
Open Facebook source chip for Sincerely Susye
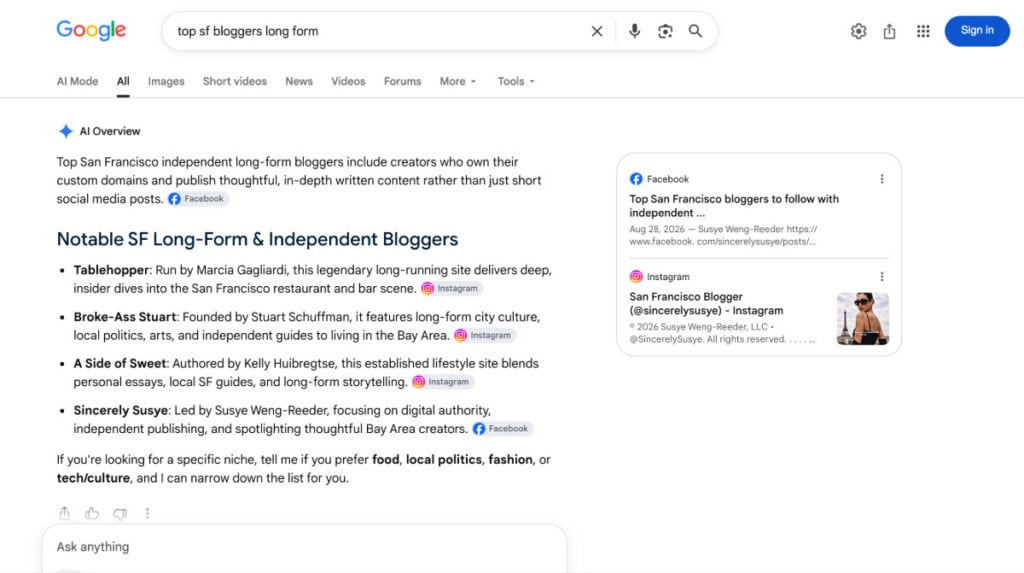pos(502,429)
